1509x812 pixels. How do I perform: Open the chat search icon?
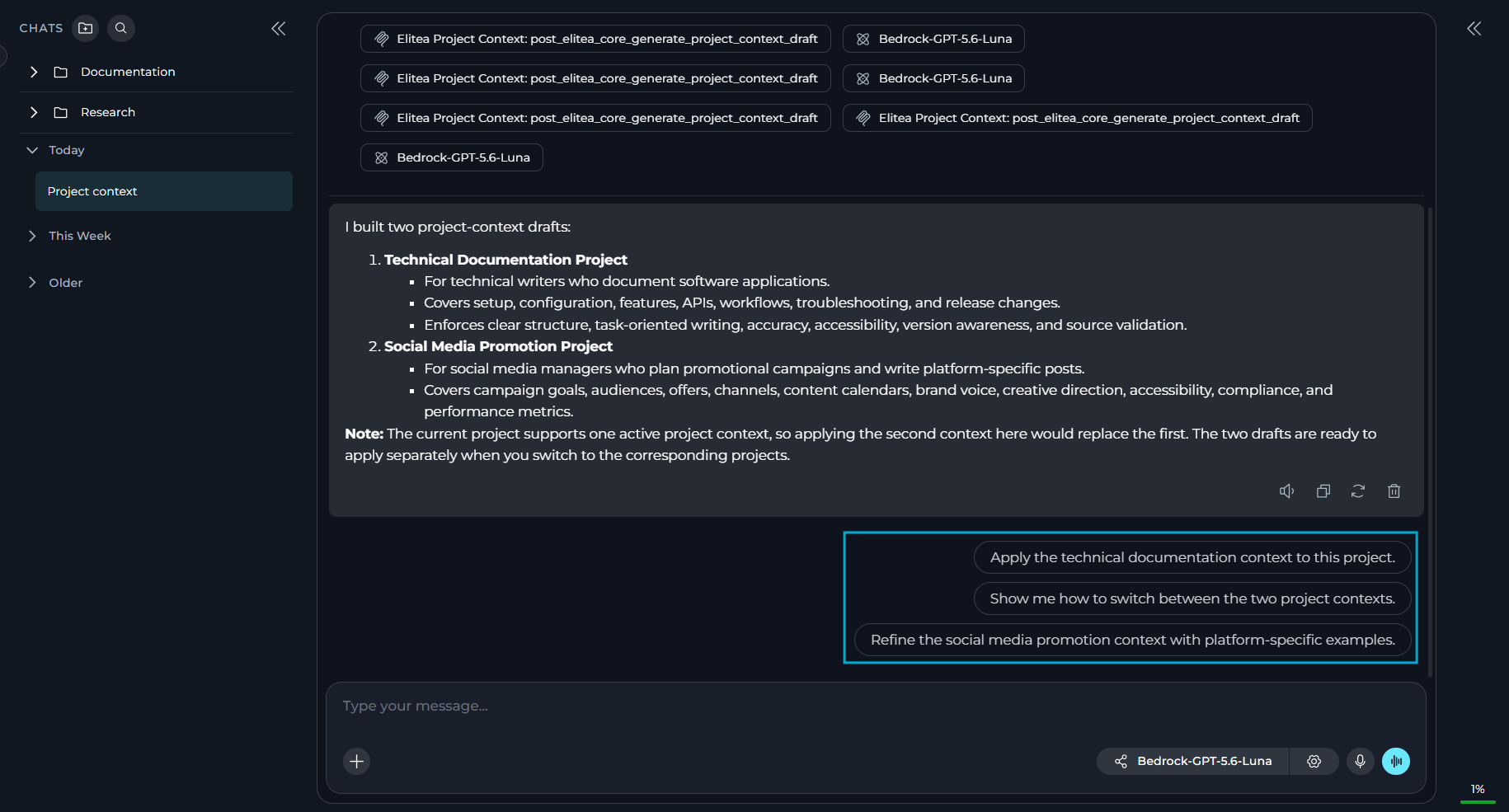[120, 28]
